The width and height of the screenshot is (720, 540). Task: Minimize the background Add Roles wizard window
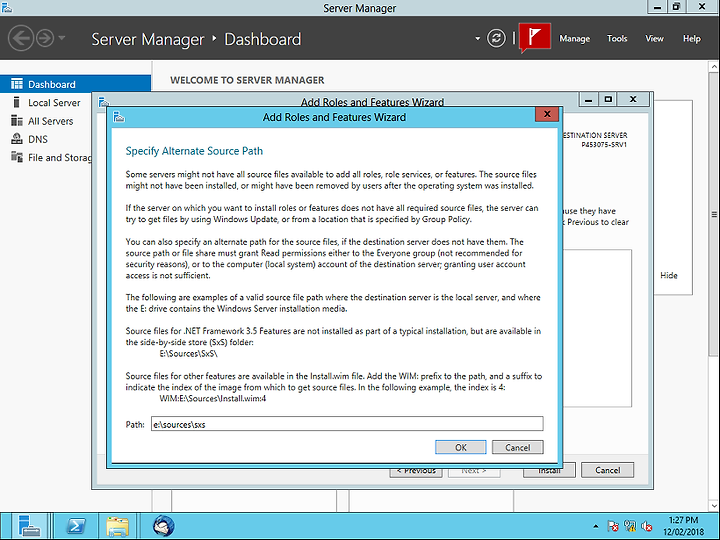click(589, 99)
